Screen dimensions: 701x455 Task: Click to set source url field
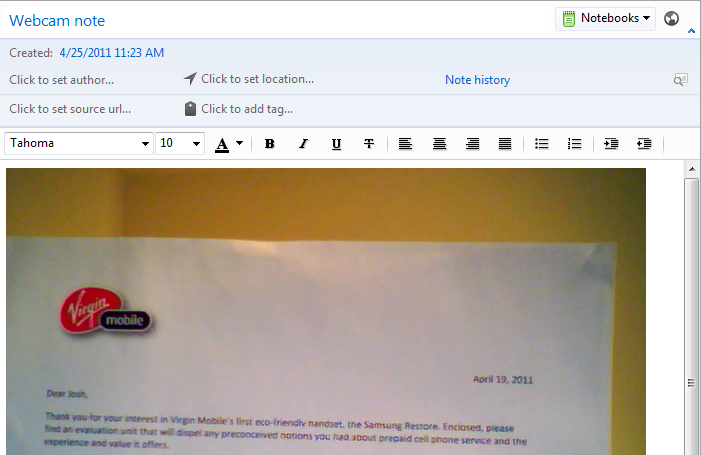click(x=70, y=109)
